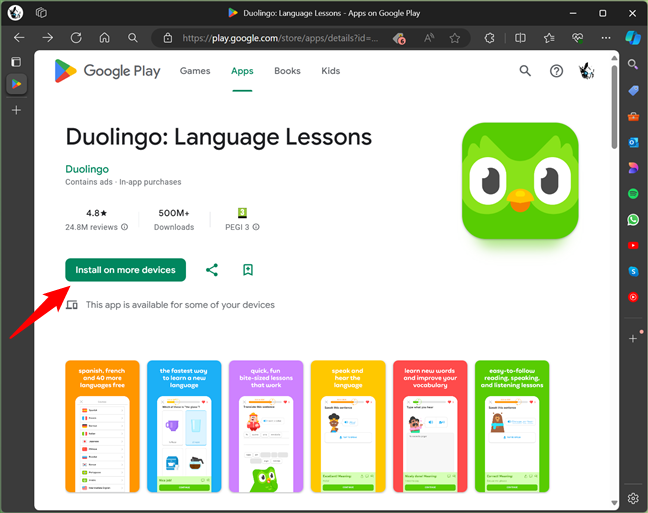Image resolution: width=648 pixels, height=513 pixels.
Task: Add this page to favorites star
Action: [455, 38]
